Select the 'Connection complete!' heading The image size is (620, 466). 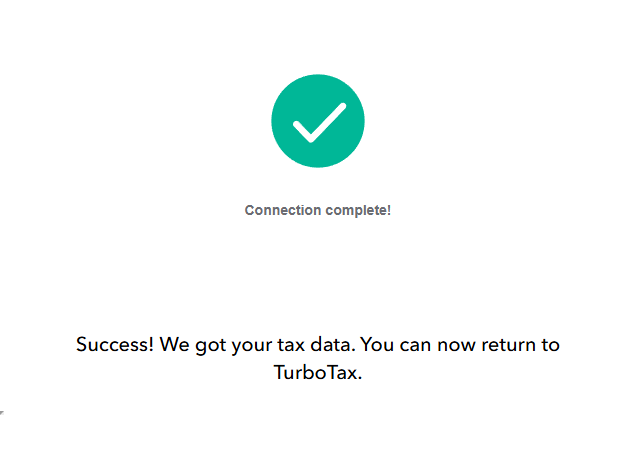tap(318, 210)
